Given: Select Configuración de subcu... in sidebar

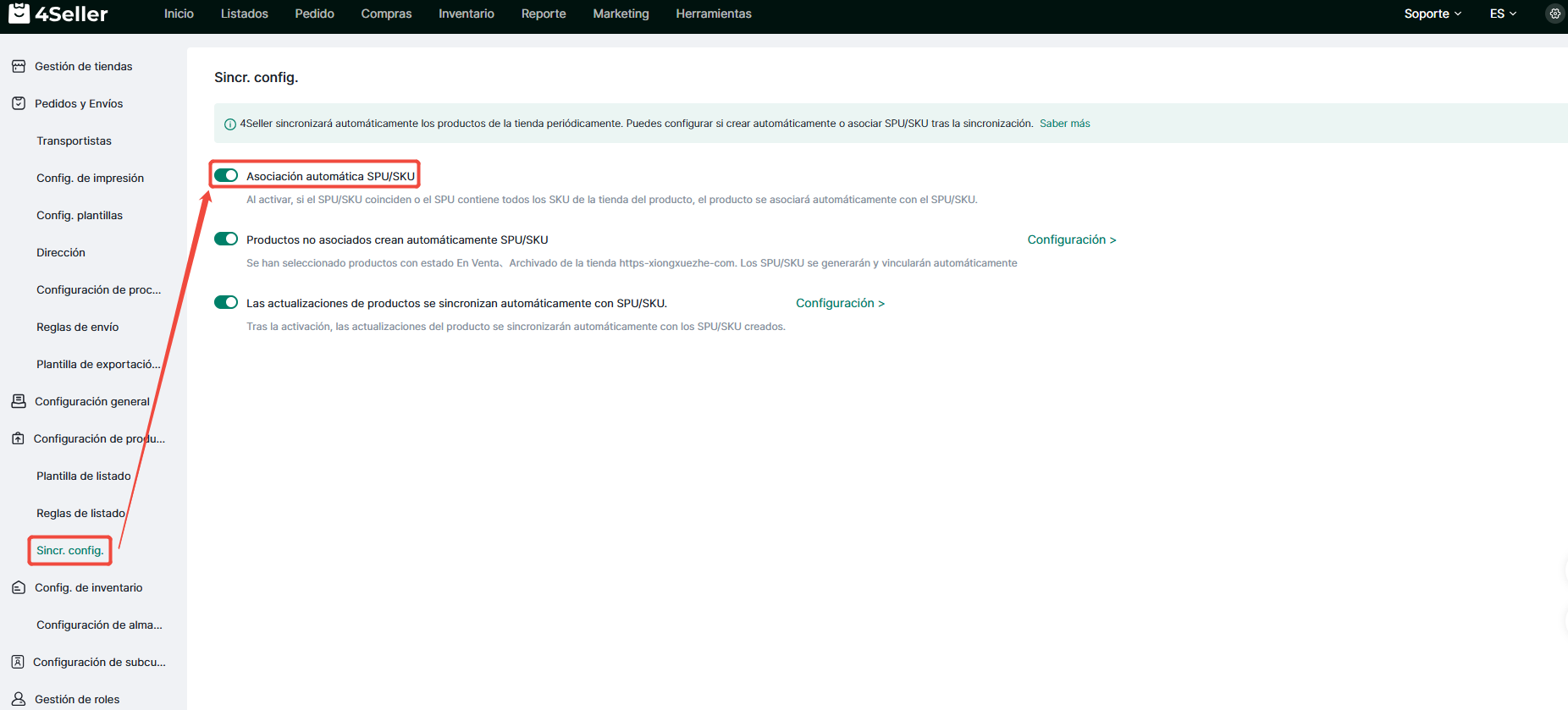Looking at the screenshot, I should (99, 662).
